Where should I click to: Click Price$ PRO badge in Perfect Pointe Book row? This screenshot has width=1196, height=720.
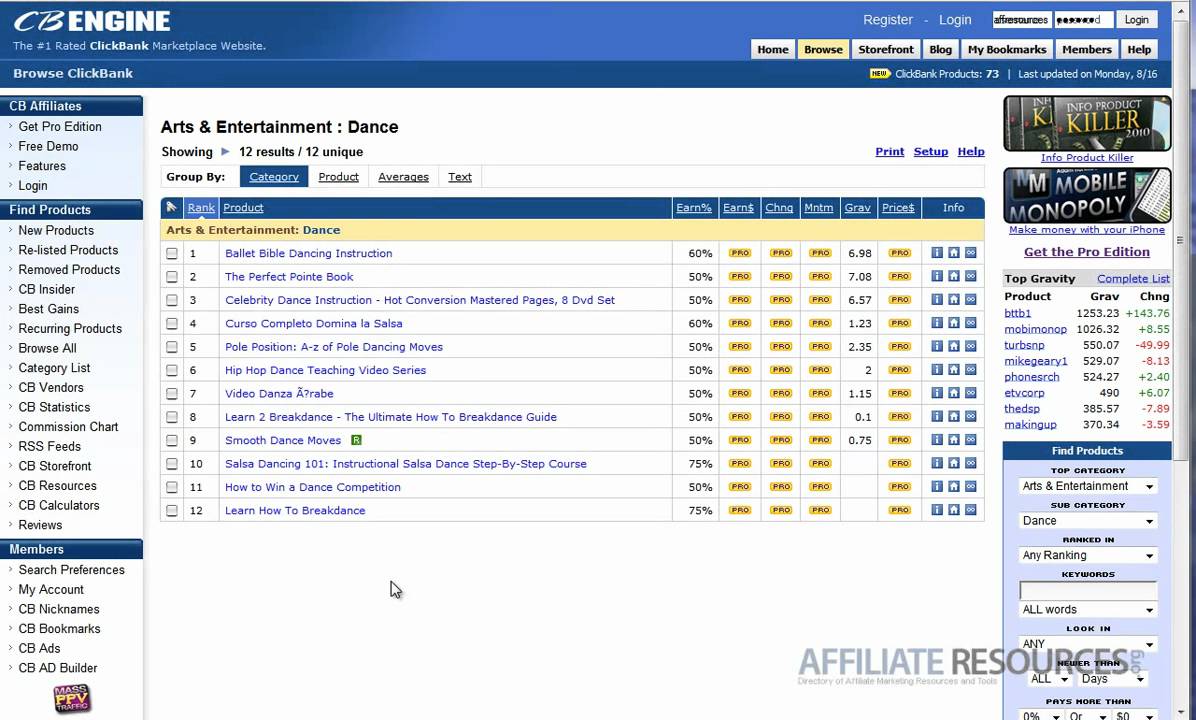(x=899, y=276)
